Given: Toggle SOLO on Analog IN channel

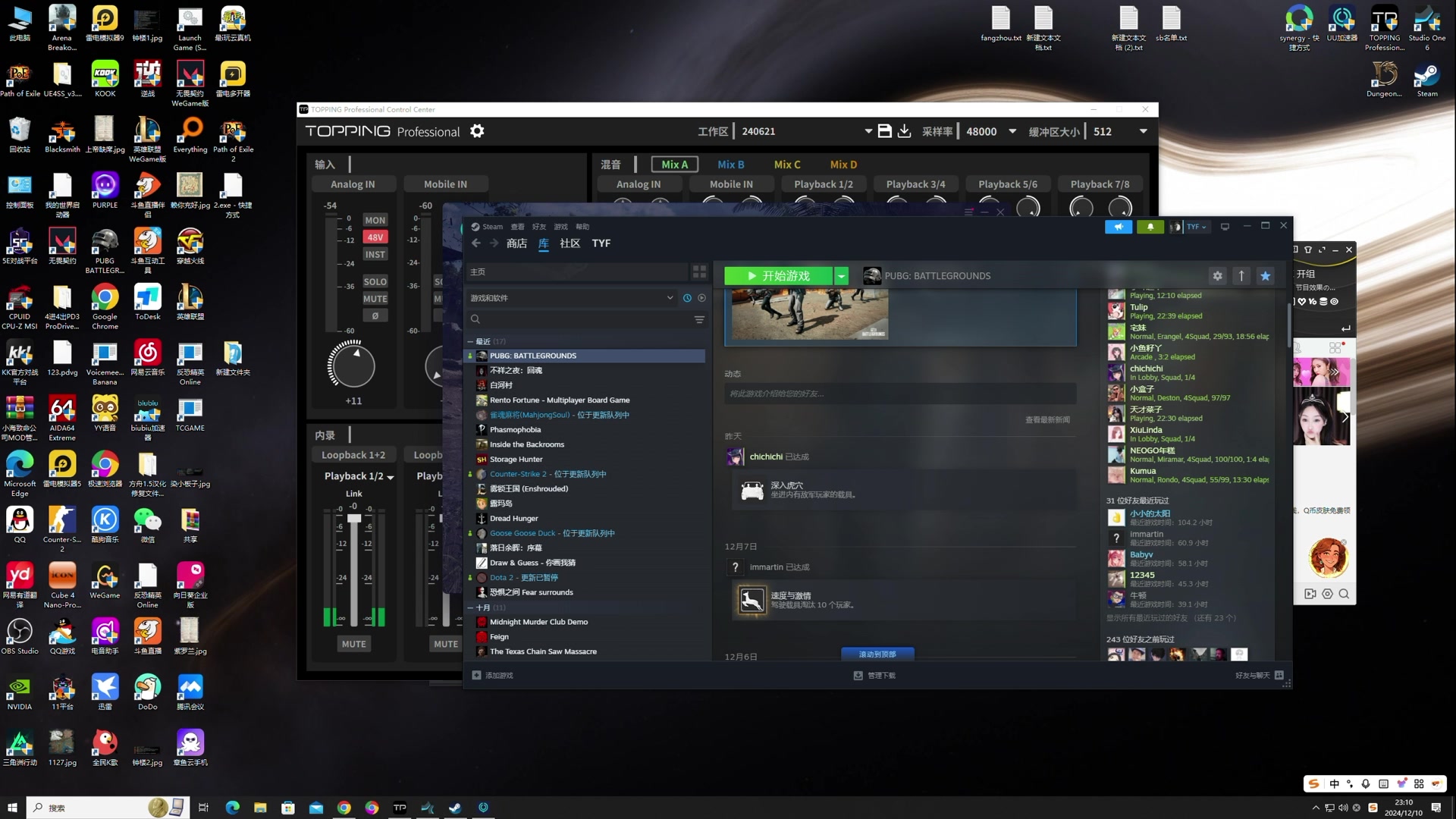Looking at the screenshot, I should tap(375, 281).
